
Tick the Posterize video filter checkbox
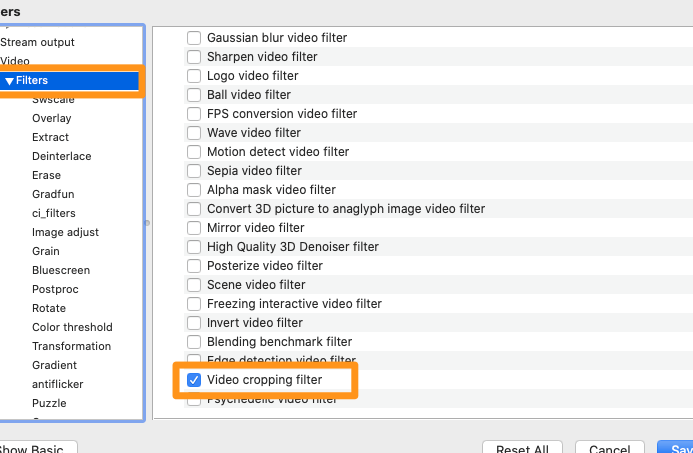[x=194, y=266]
